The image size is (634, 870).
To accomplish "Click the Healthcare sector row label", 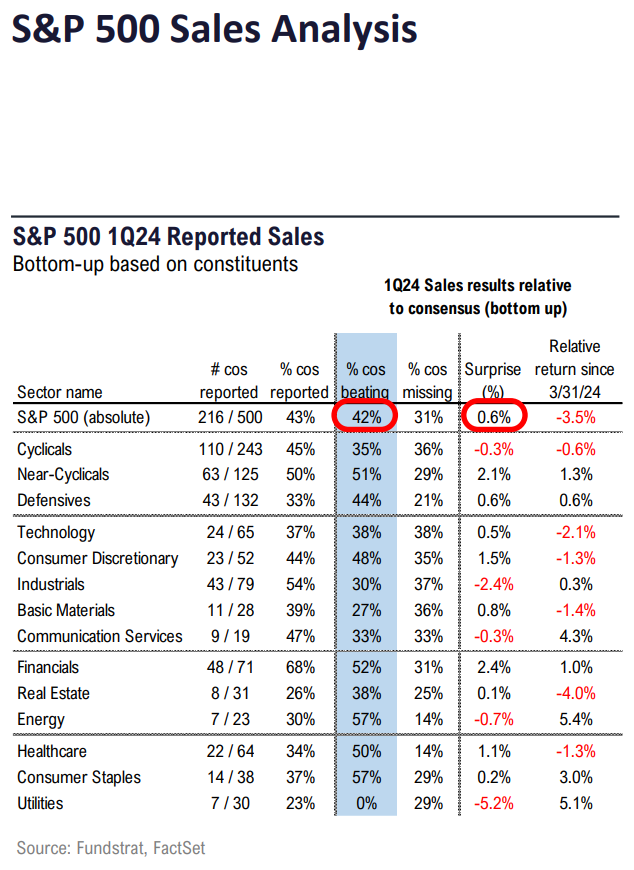I will pyautogui.click(x=52, y=751).
